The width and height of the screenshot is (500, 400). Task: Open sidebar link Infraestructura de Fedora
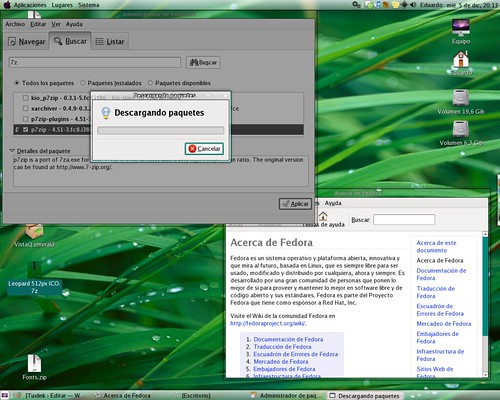(x=440, y=355)
